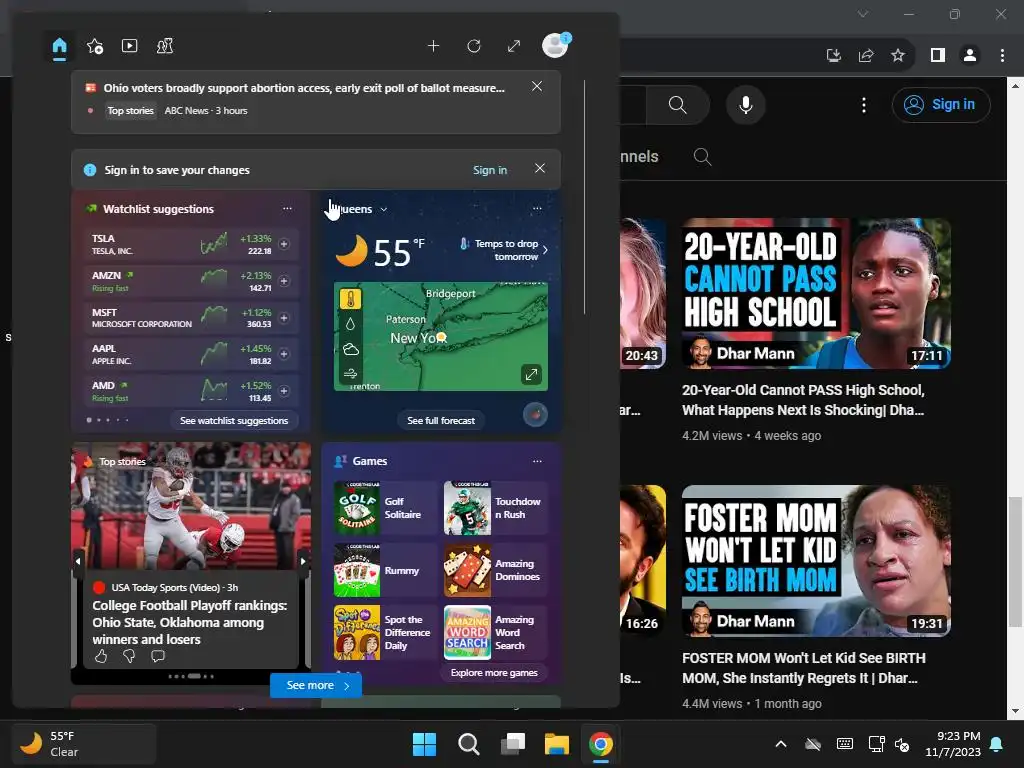Show hidden system tray icons chevron

[x=780, y=744]
